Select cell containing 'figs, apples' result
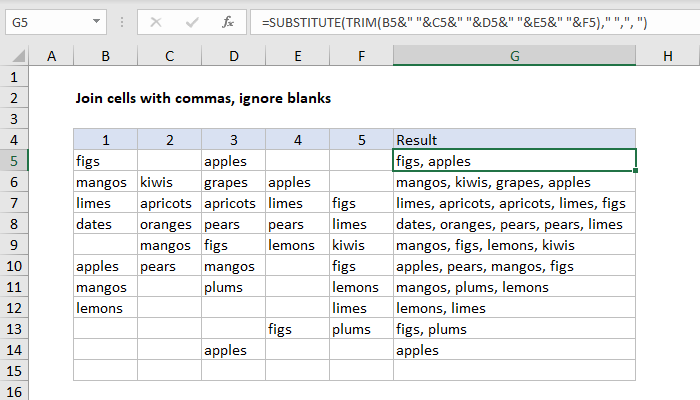Viewport: 700px width, 400px height. 514,160
